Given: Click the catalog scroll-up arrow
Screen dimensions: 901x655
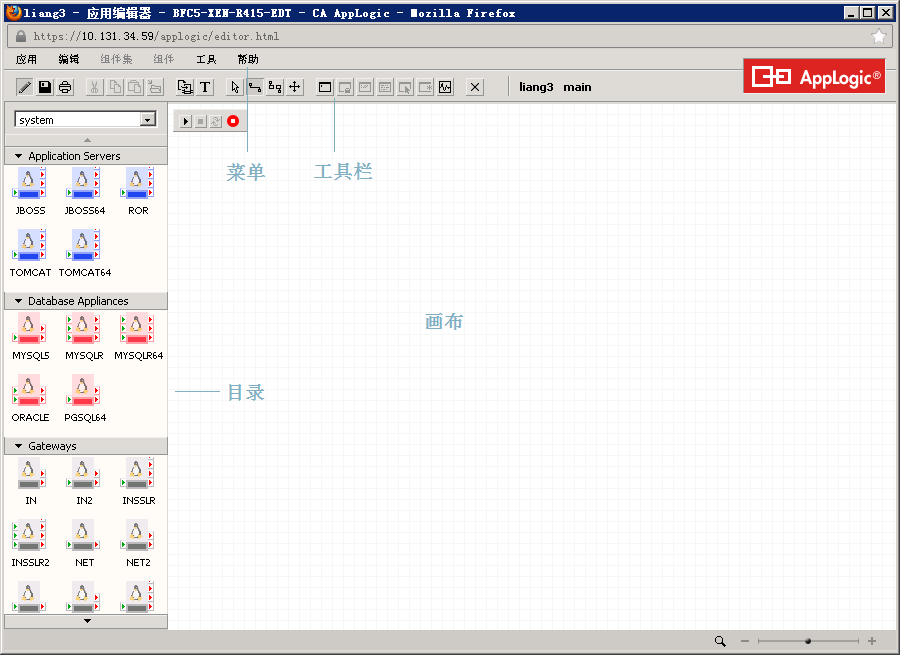Looking at the screenshot, I should point(87,140).
